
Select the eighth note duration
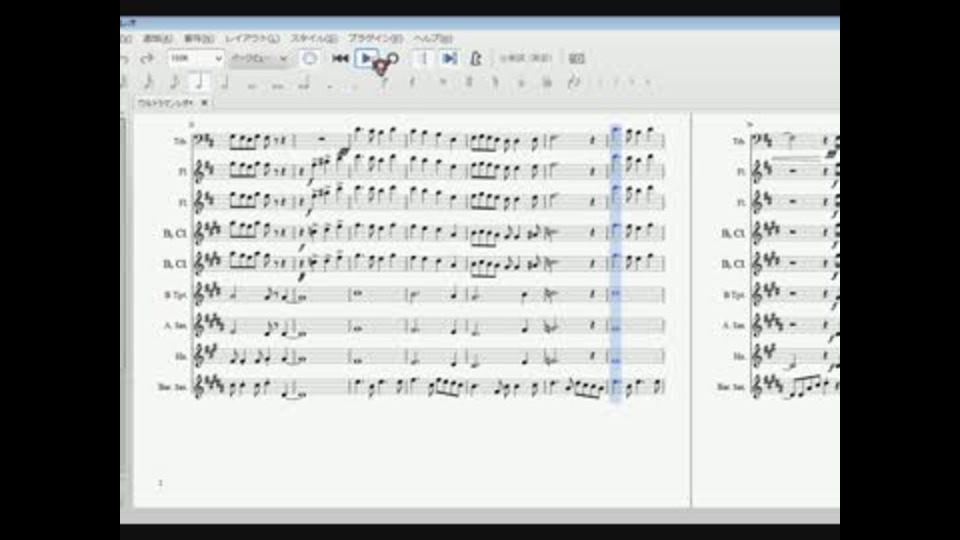[x=173, y=82]
